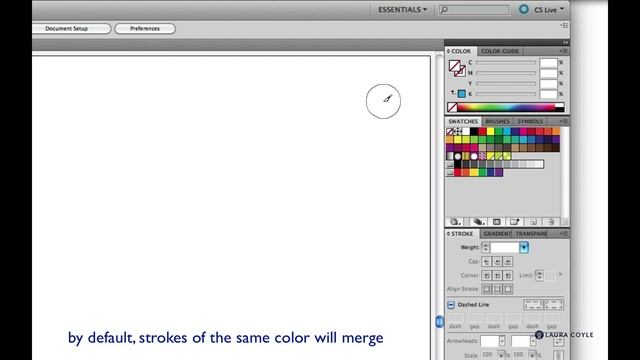Select the Butt Cap option
The image size is (640, 360).
pos(486,262)
